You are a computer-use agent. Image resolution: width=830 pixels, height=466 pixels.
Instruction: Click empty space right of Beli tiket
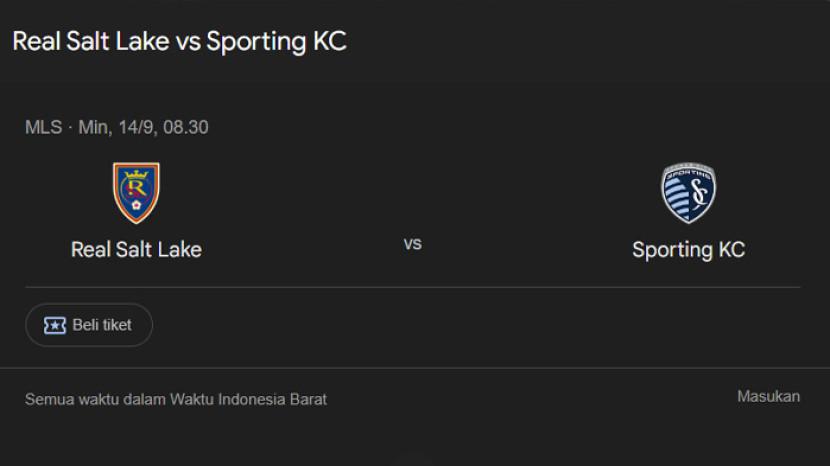[450, 325]
